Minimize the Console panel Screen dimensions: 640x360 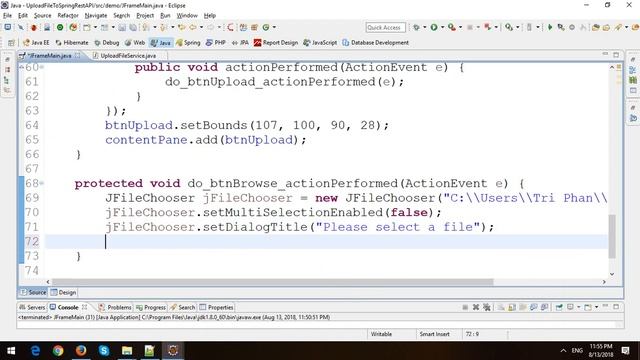605,306
